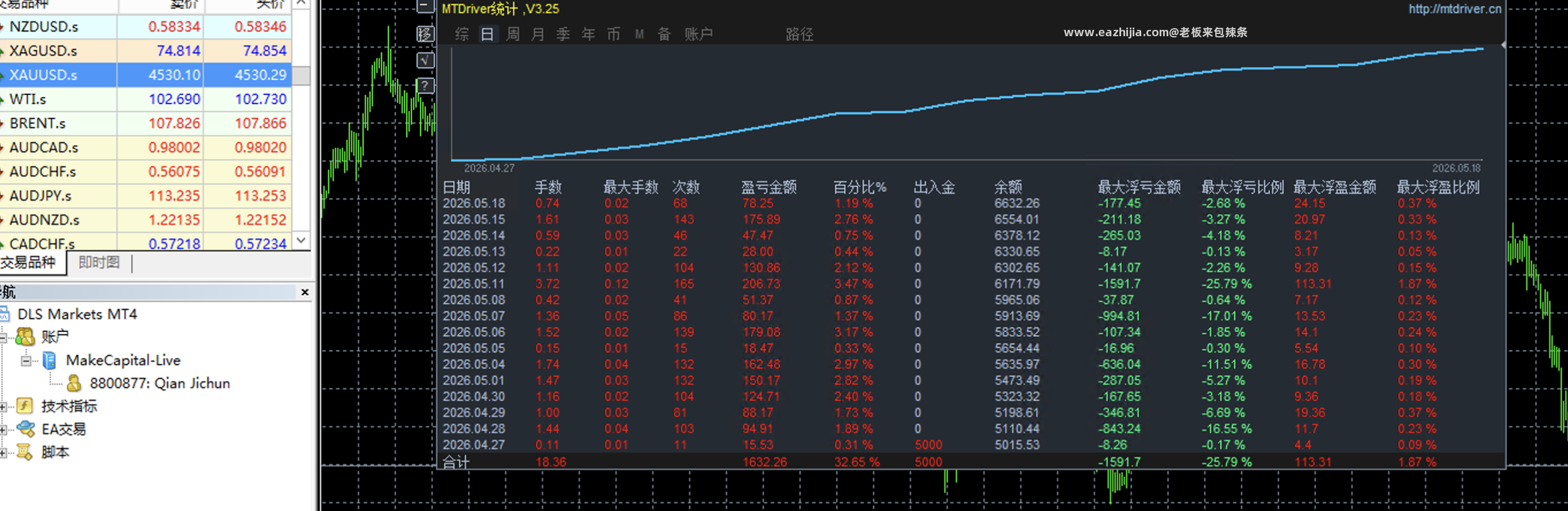Switch to the 综 summary tab
This screenshot has width=1568, height=511.
[x=462, y=34]
